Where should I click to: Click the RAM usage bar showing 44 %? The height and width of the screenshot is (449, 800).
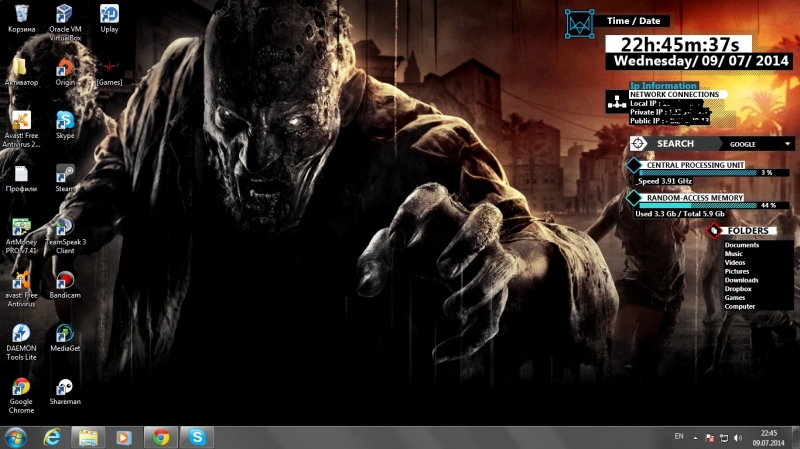coord(713,206)
